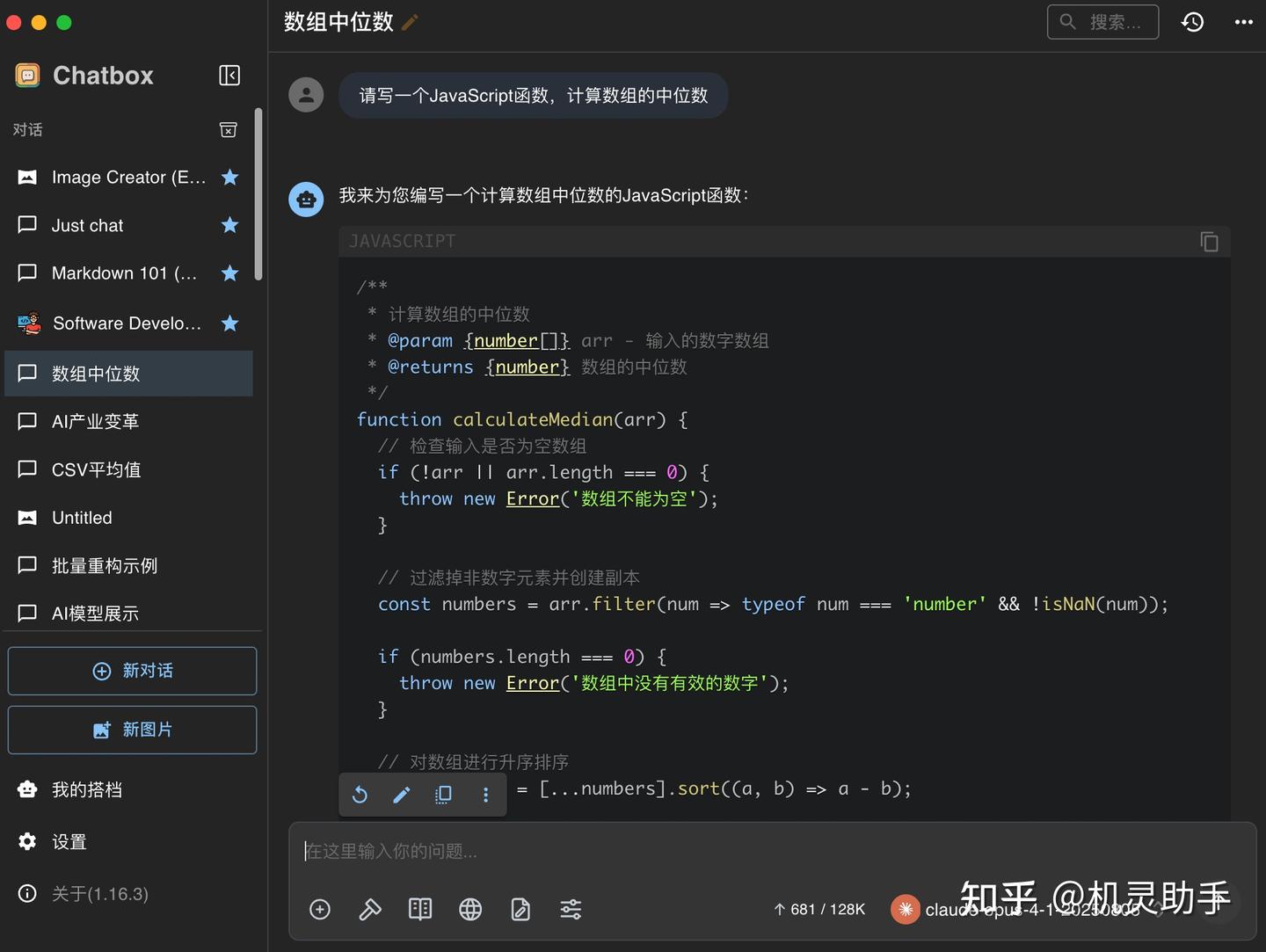Open the tools hammer icon
This screenshot has height=952, width=1266.
point(370,909)
